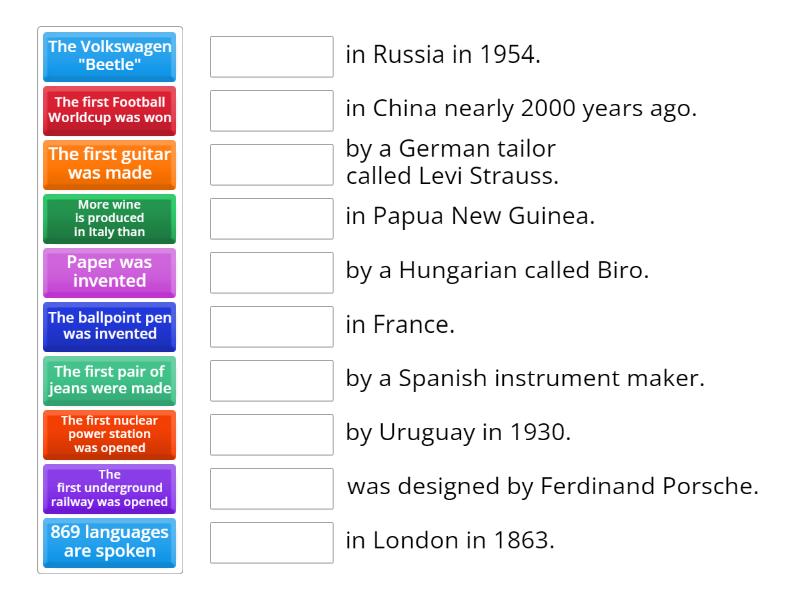Screen dimensions: 800x600
Task: Click the box next to 'in China nearly 2000 years ago'
Action: [270, 111]
